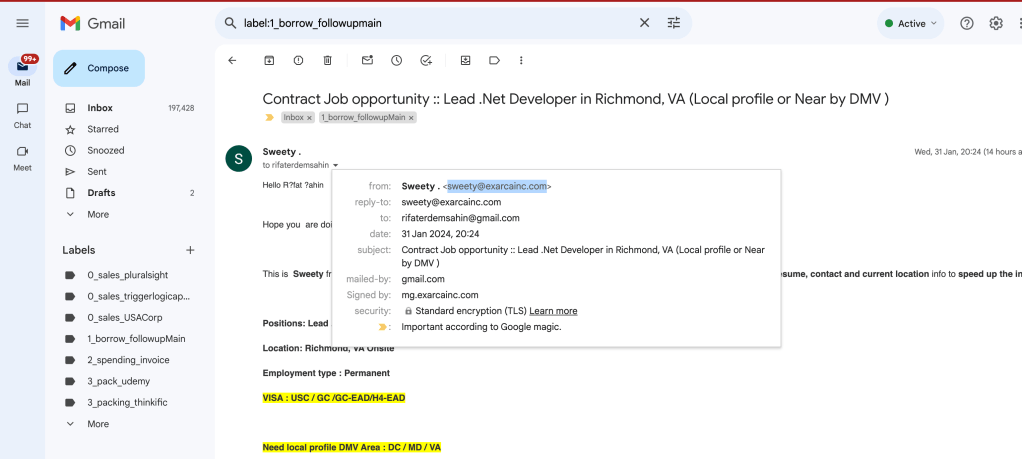This screenshot has height=459, width=1022.
Task: Click the sender name Sweety . header
Action: pos(282,152)
